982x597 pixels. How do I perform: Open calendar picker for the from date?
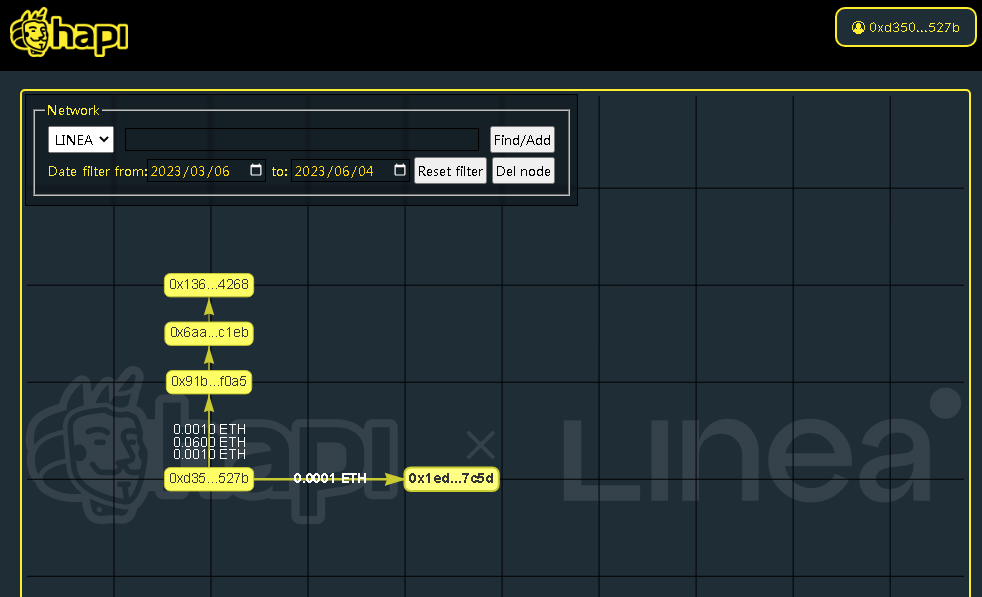tap(256, 170)
